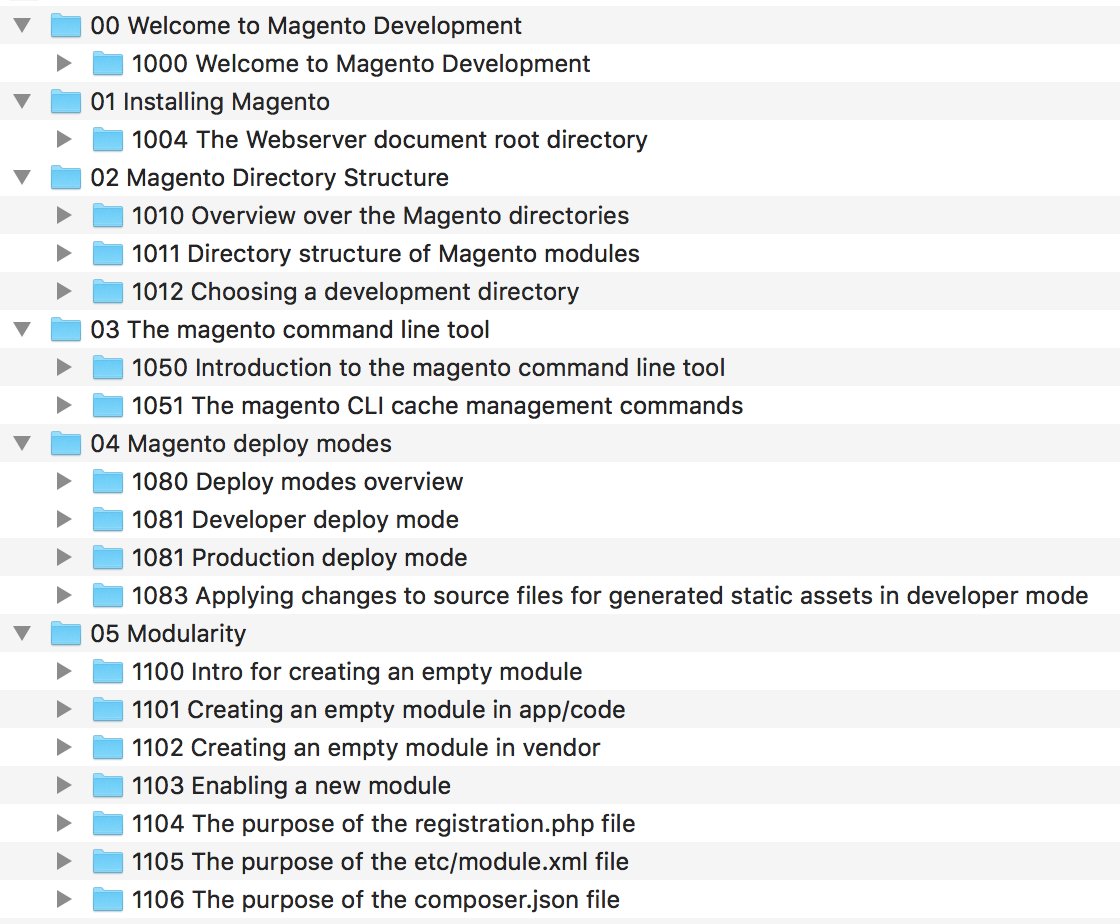Click folder icon of 1081 Developer deploy mode
Viewport: 1120px width, 924px height.
(x=108, y=519)
